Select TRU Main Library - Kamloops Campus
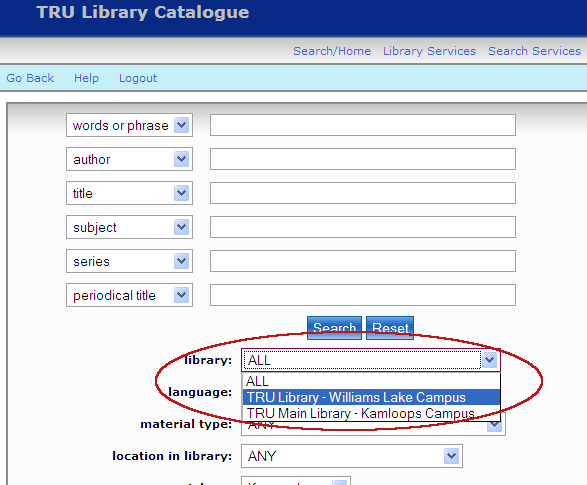 pos(371,413)
